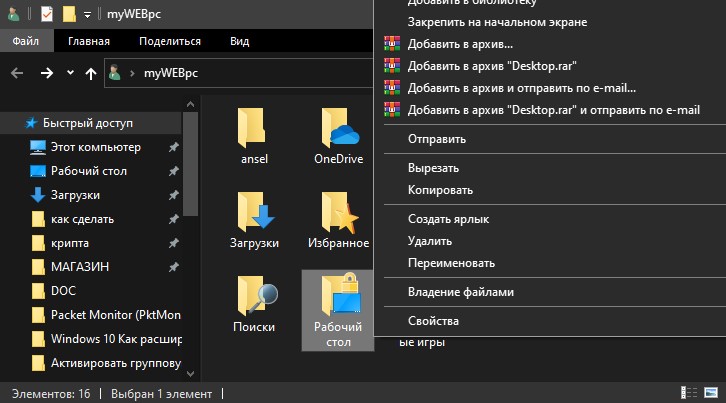726x403 pixels.
Task: Click Элементов: 16 in status bar
Action: click(51, 394)
